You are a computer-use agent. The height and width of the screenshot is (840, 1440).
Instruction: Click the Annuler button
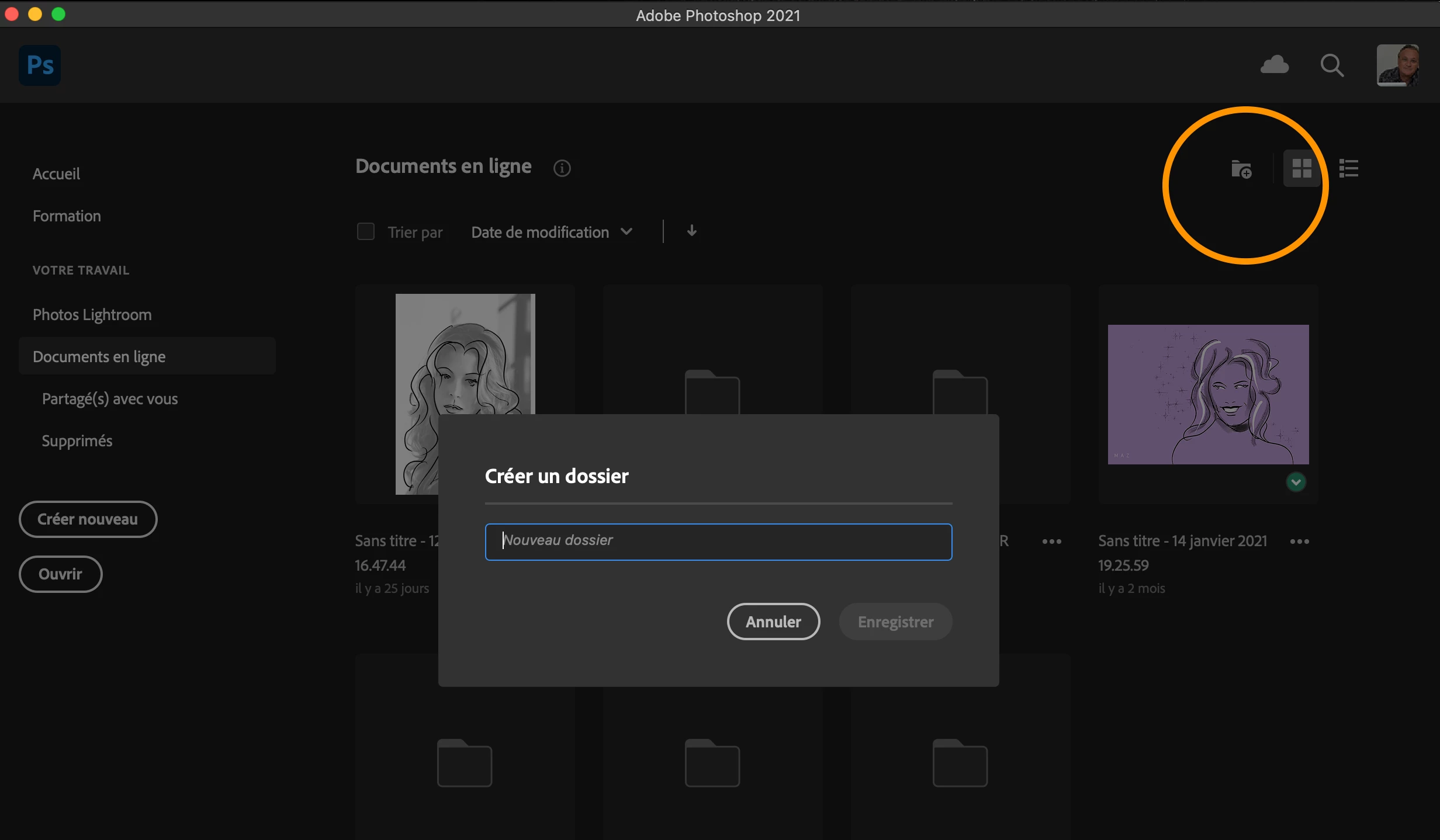point(773,622)
